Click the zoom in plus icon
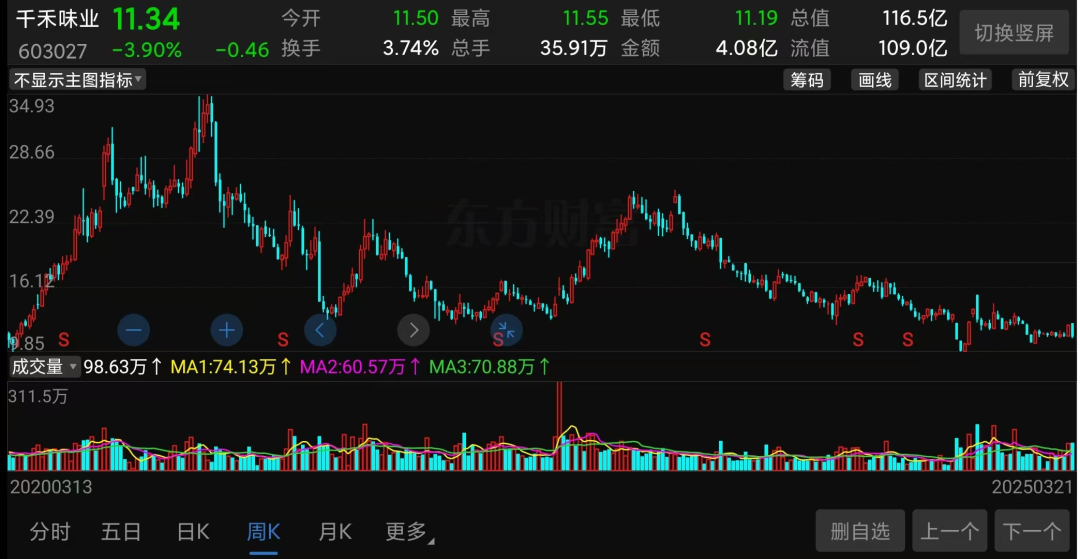Image resolution: width=1080 pixels, height=559 pixels. tap(227, 329)
